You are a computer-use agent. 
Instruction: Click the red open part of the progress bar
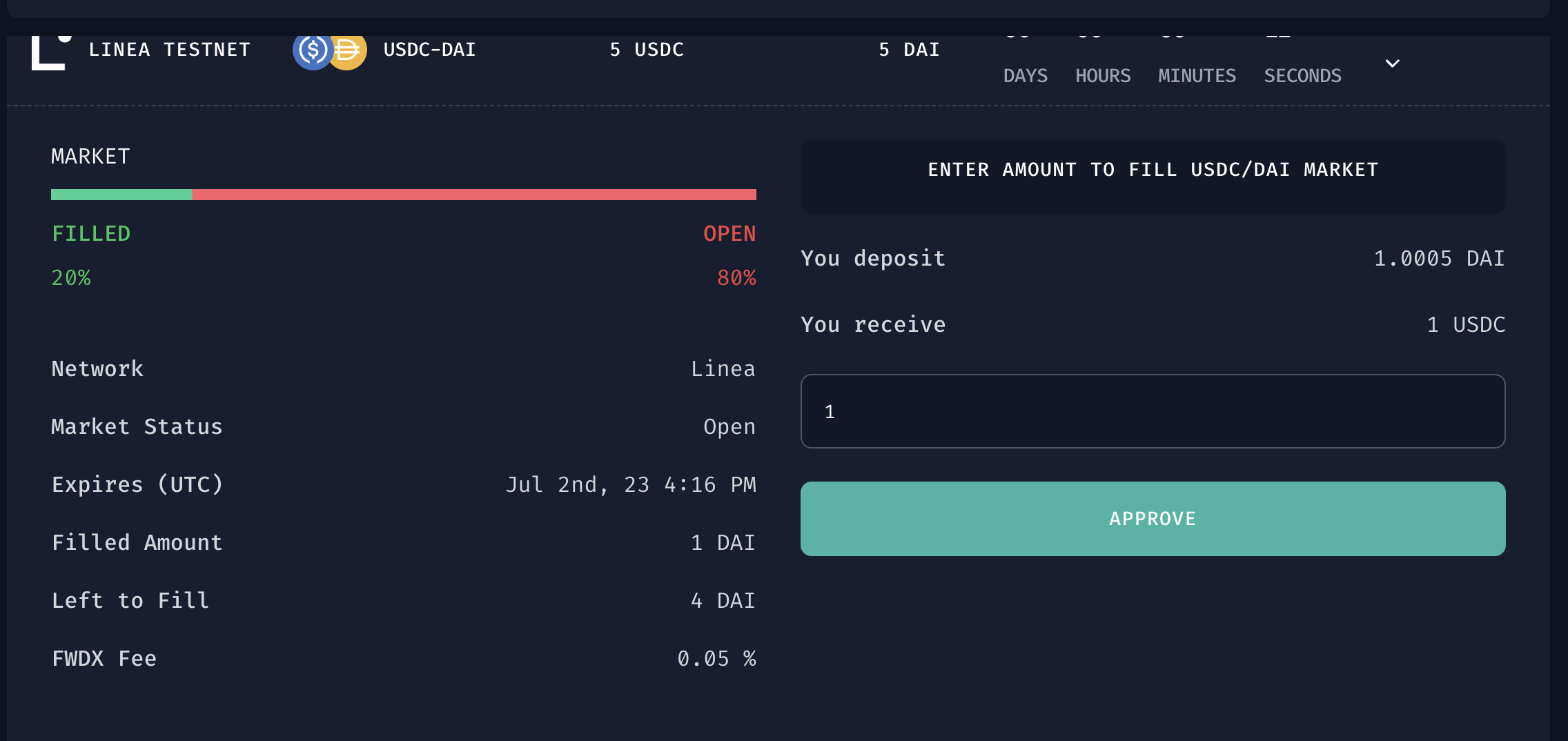tap(473, 195)
